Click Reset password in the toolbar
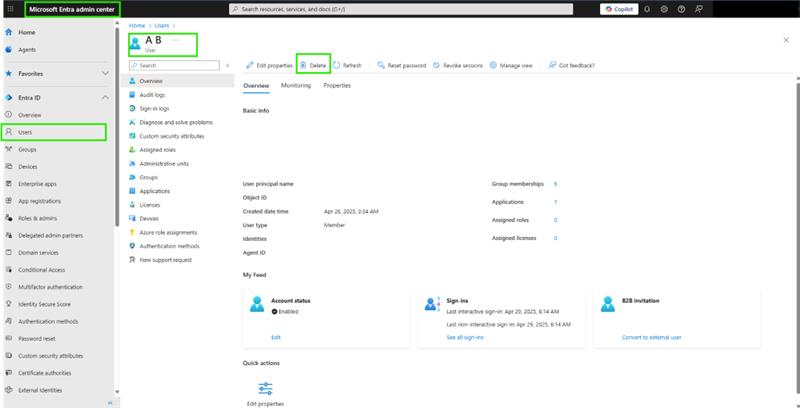The height and width of the screenshot is (408, 800). pyautogui.click(x=402, y=65)
